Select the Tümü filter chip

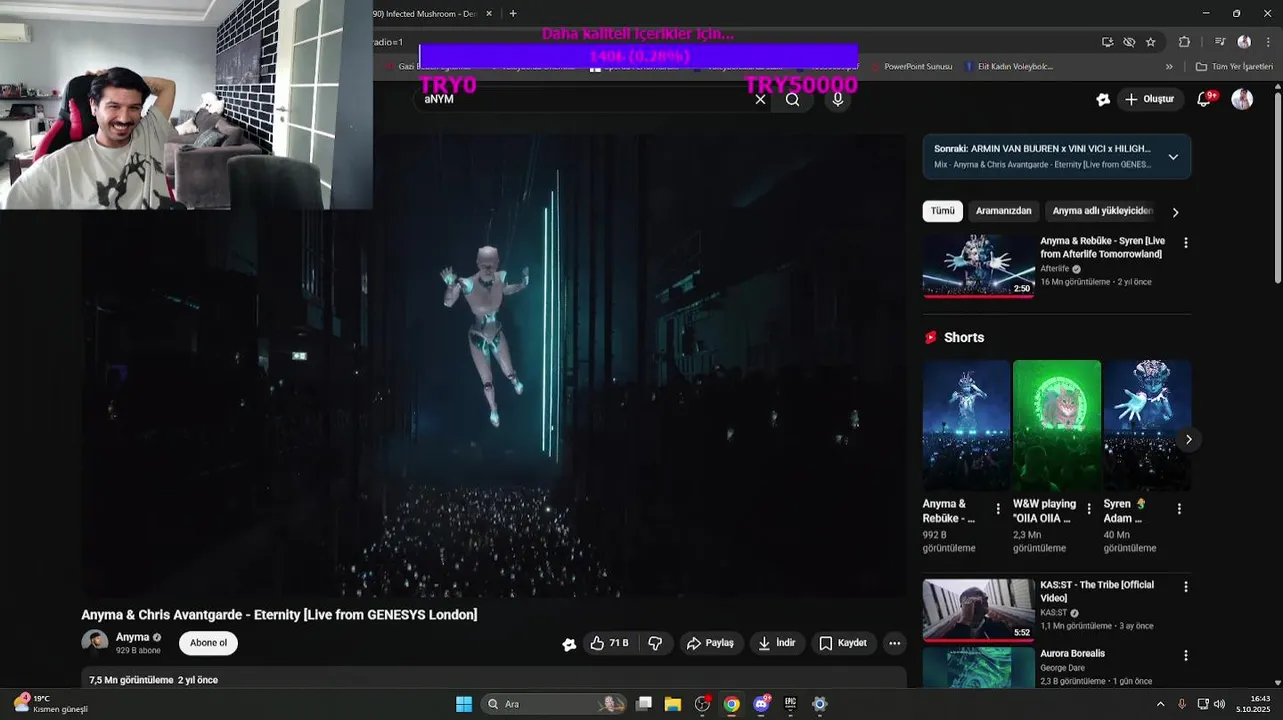[x=942, y=211]
